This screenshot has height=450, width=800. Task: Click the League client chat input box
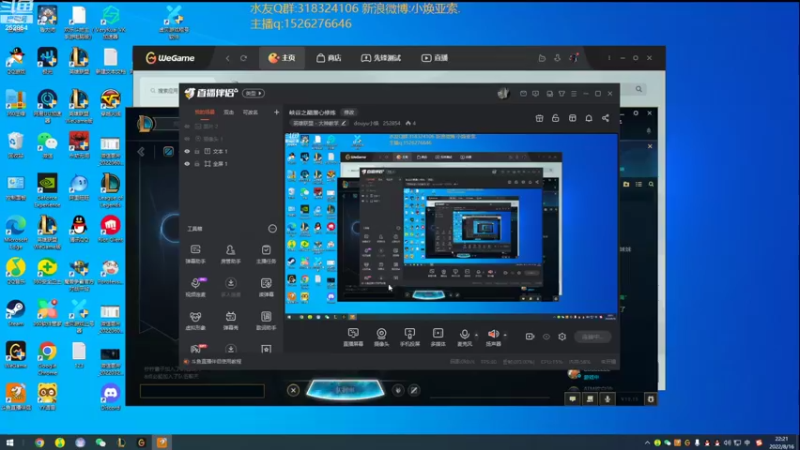[202, 391]
